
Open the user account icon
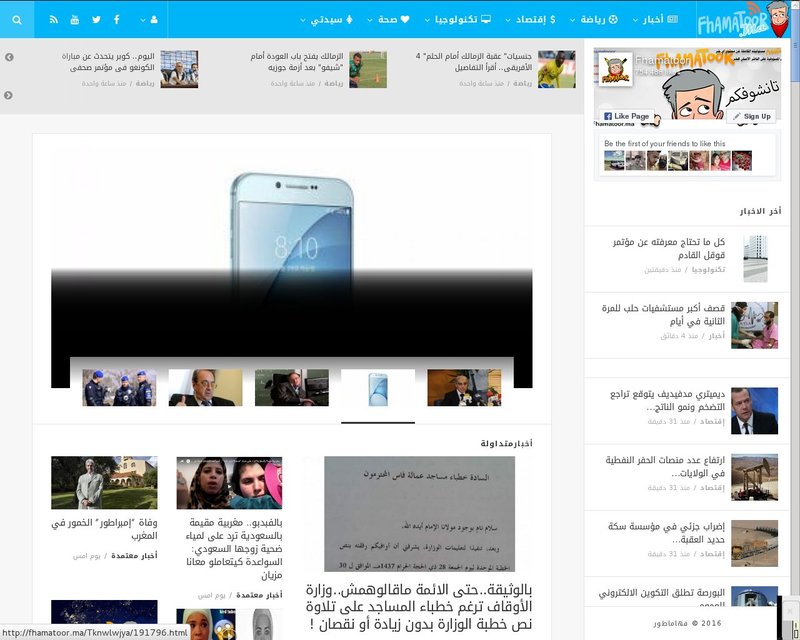click(x=154, y=20)
